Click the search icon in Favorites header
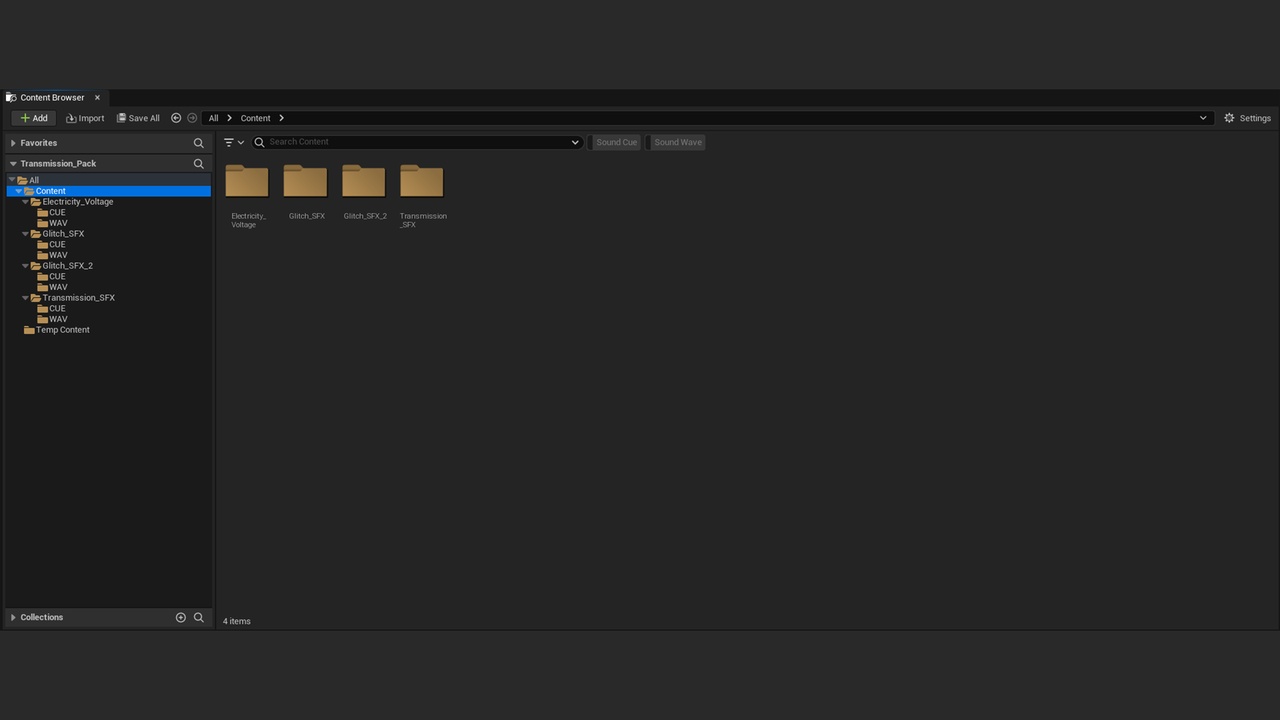Image resolution: width=1280 pixels, height=720 pixels. [198, 143]
